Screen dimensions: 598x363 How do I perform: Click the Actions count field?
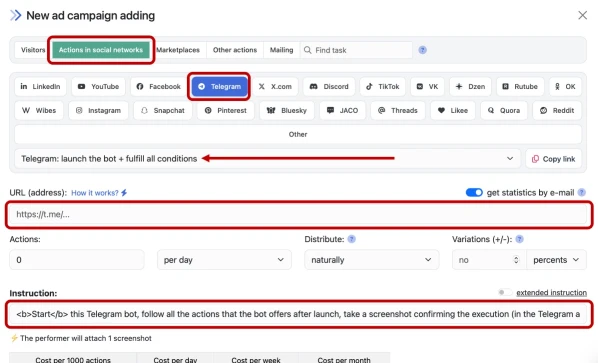coord(77,260)
